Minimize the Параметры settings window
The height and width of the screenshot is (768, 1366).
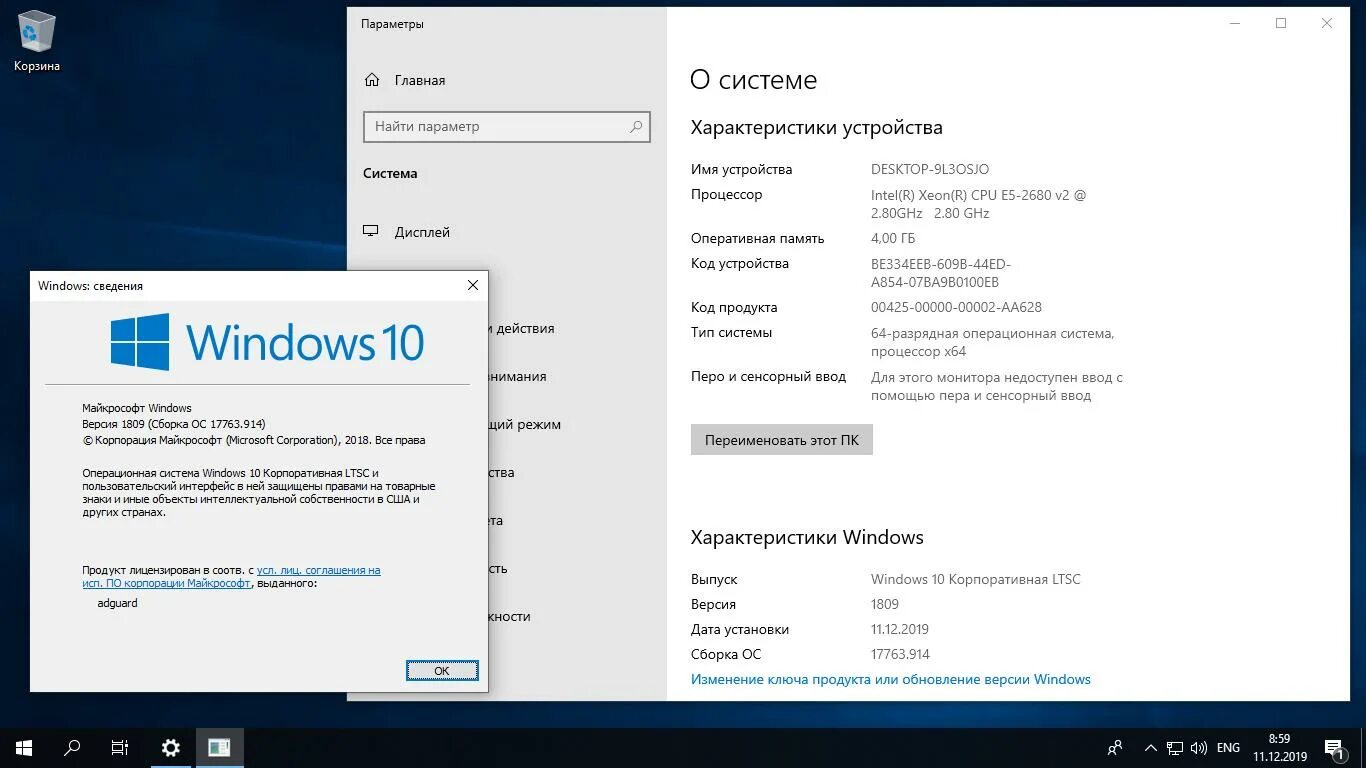(x=1235, y=23)
